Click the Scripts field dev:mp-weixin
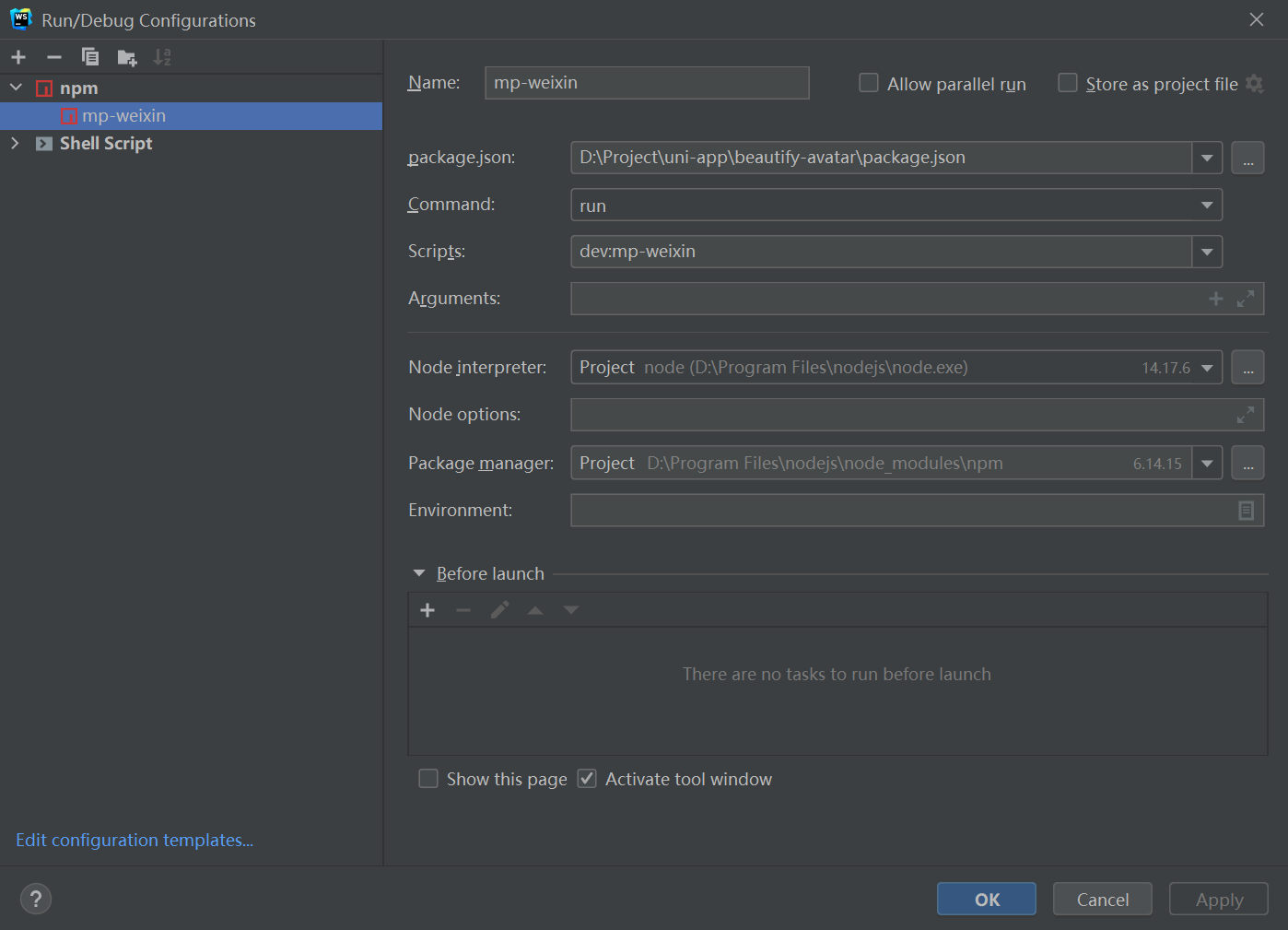 [x=882, y=252]
